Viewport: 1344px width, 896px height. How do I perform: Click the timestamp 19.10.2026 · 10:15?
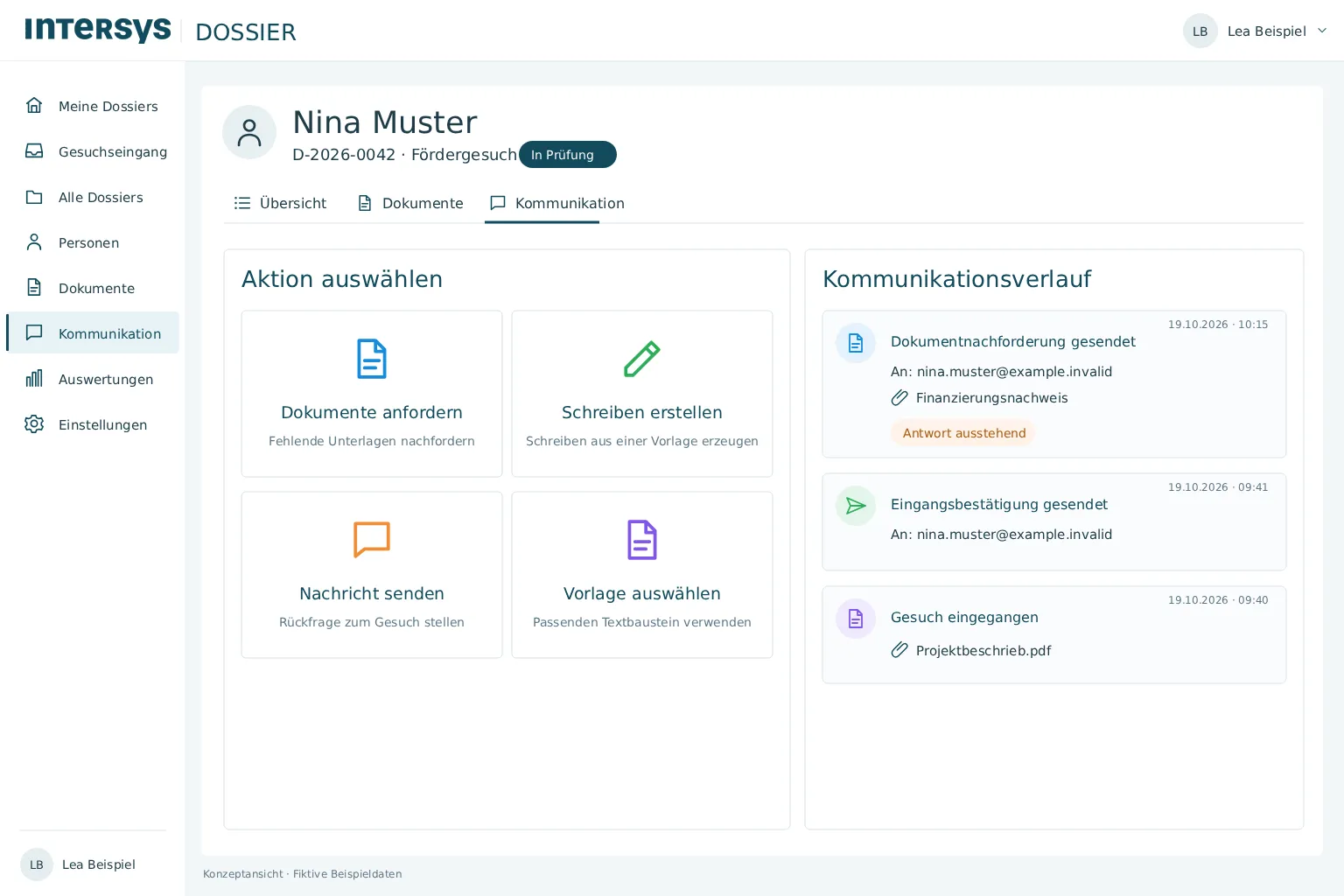pyautogui.click(x=1218, y=325)
